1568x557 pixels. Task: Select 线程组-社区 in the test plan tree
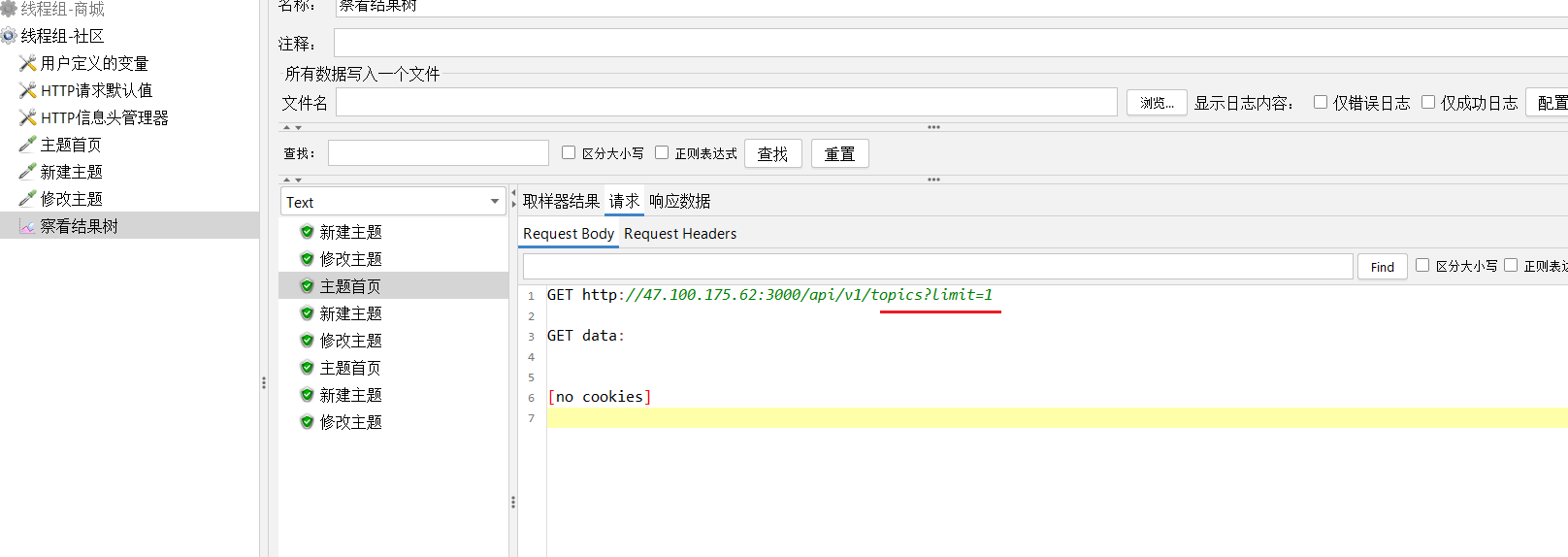pos(62,36)
